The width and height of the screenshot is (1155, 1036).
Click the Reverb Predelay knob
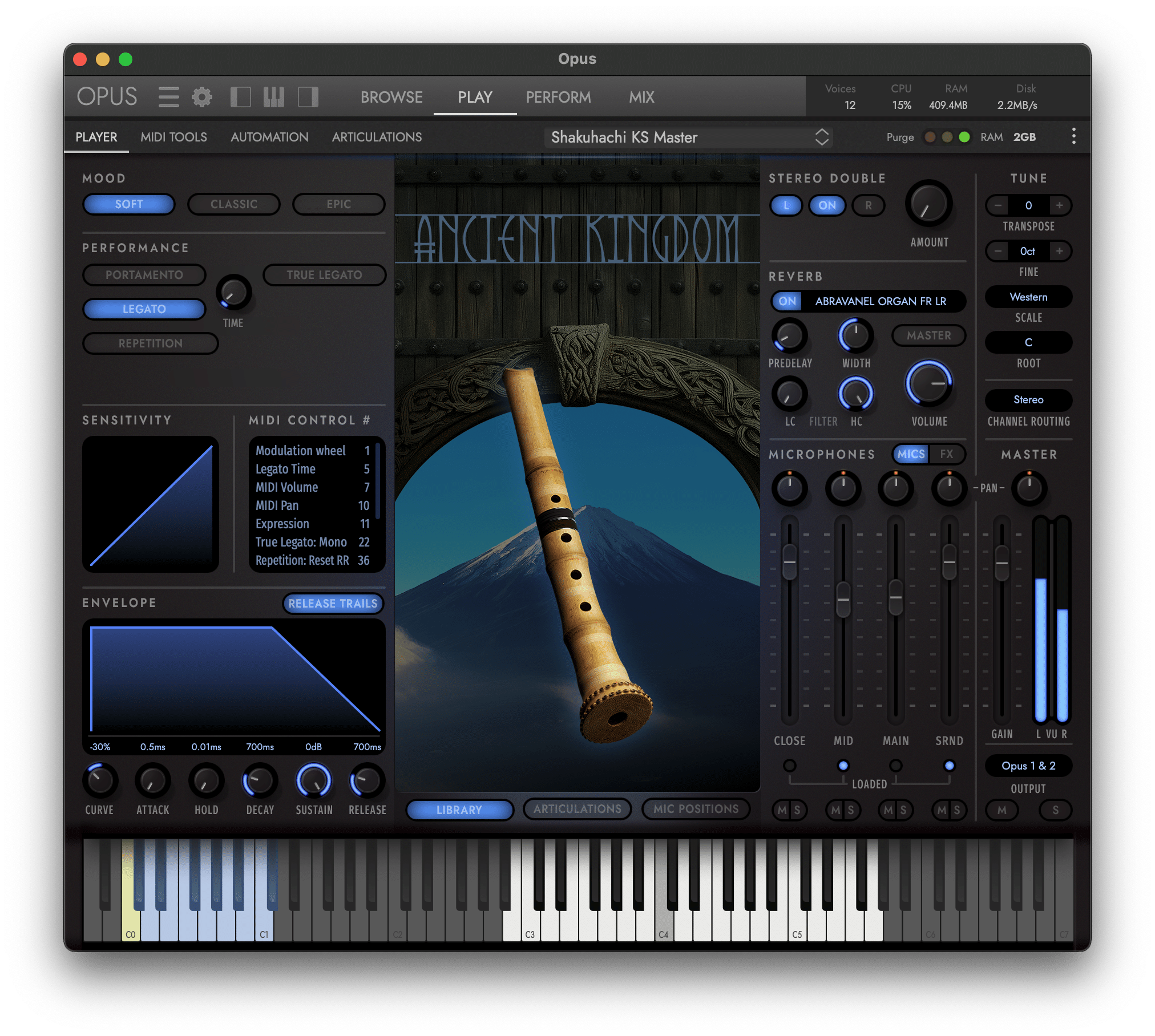point(790,335)
